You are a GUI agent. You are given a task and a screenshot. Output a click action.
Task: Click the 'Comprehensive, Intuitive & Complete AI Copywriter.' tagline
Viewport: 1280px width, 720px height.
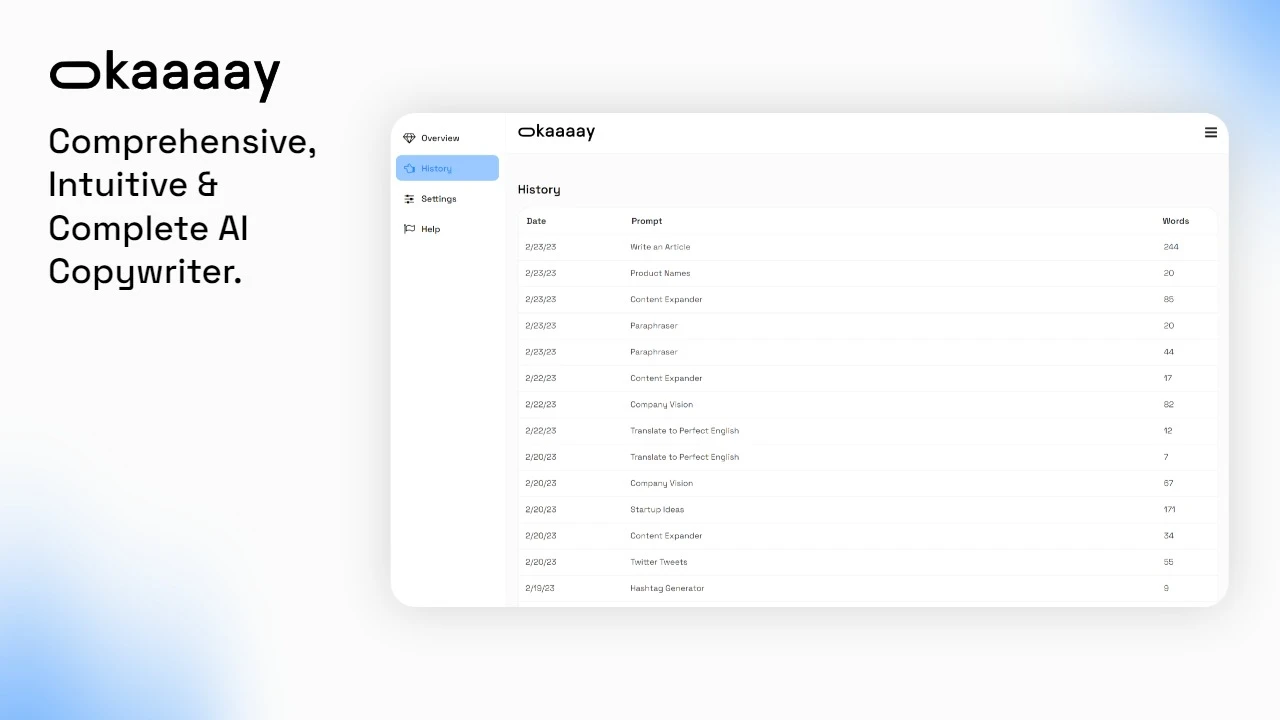point(183,206)
